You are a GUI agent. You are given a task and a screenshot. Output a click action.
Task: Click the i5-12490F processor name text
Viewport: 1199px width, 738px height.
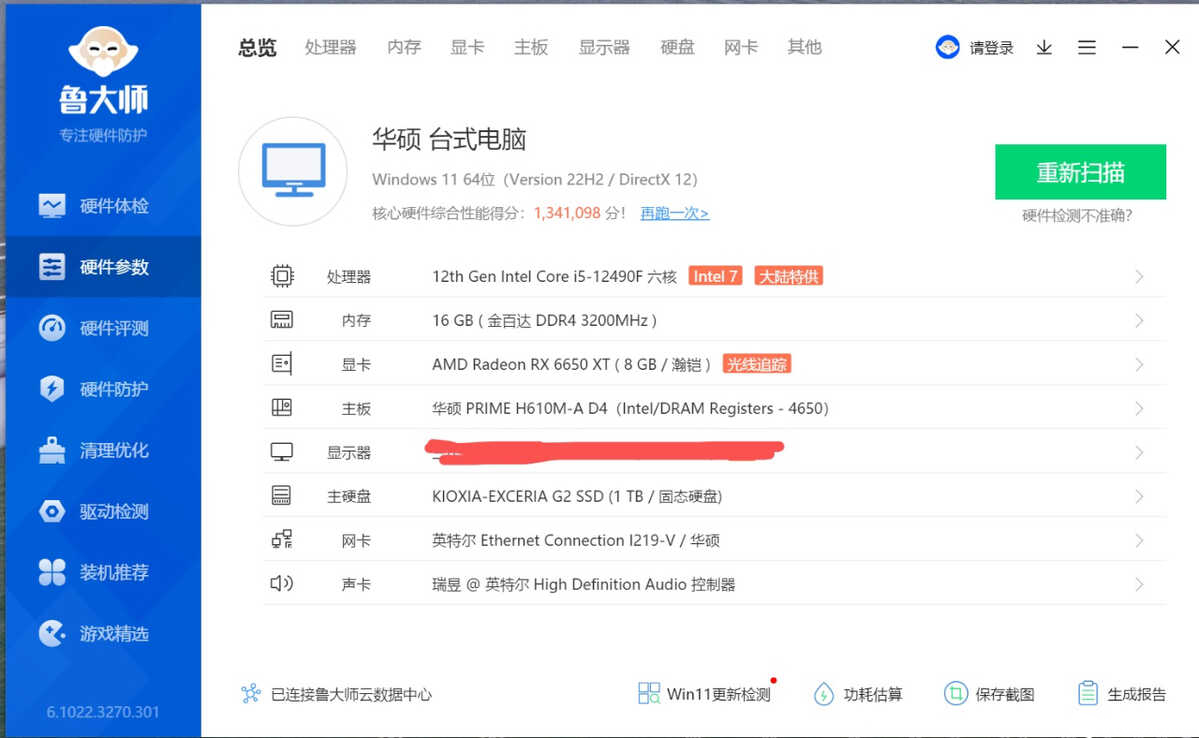[554, 276]
